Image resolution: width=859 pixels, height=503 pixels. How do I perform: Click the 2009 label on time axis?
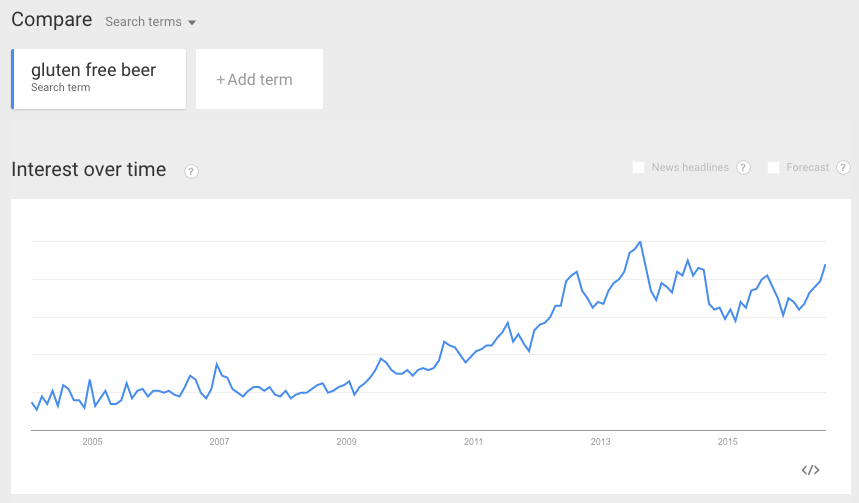(x=346, y=442)
